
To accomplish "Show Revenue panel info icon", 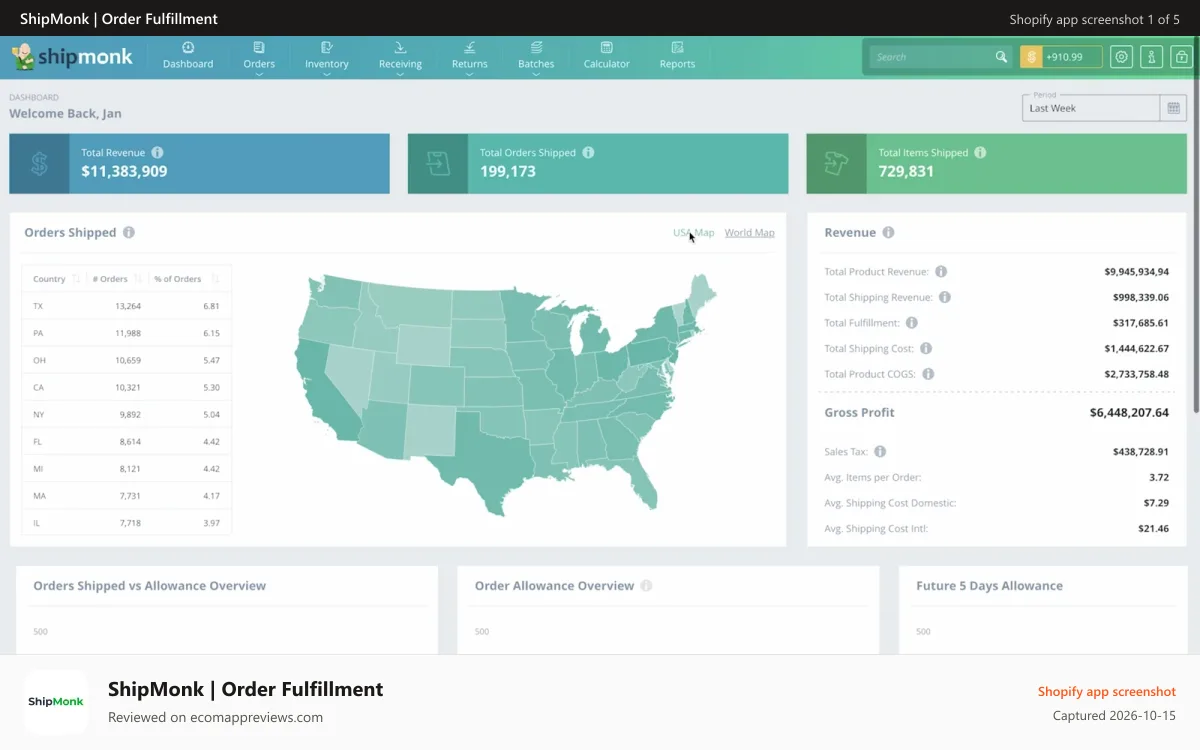I will tap(888, 232).
